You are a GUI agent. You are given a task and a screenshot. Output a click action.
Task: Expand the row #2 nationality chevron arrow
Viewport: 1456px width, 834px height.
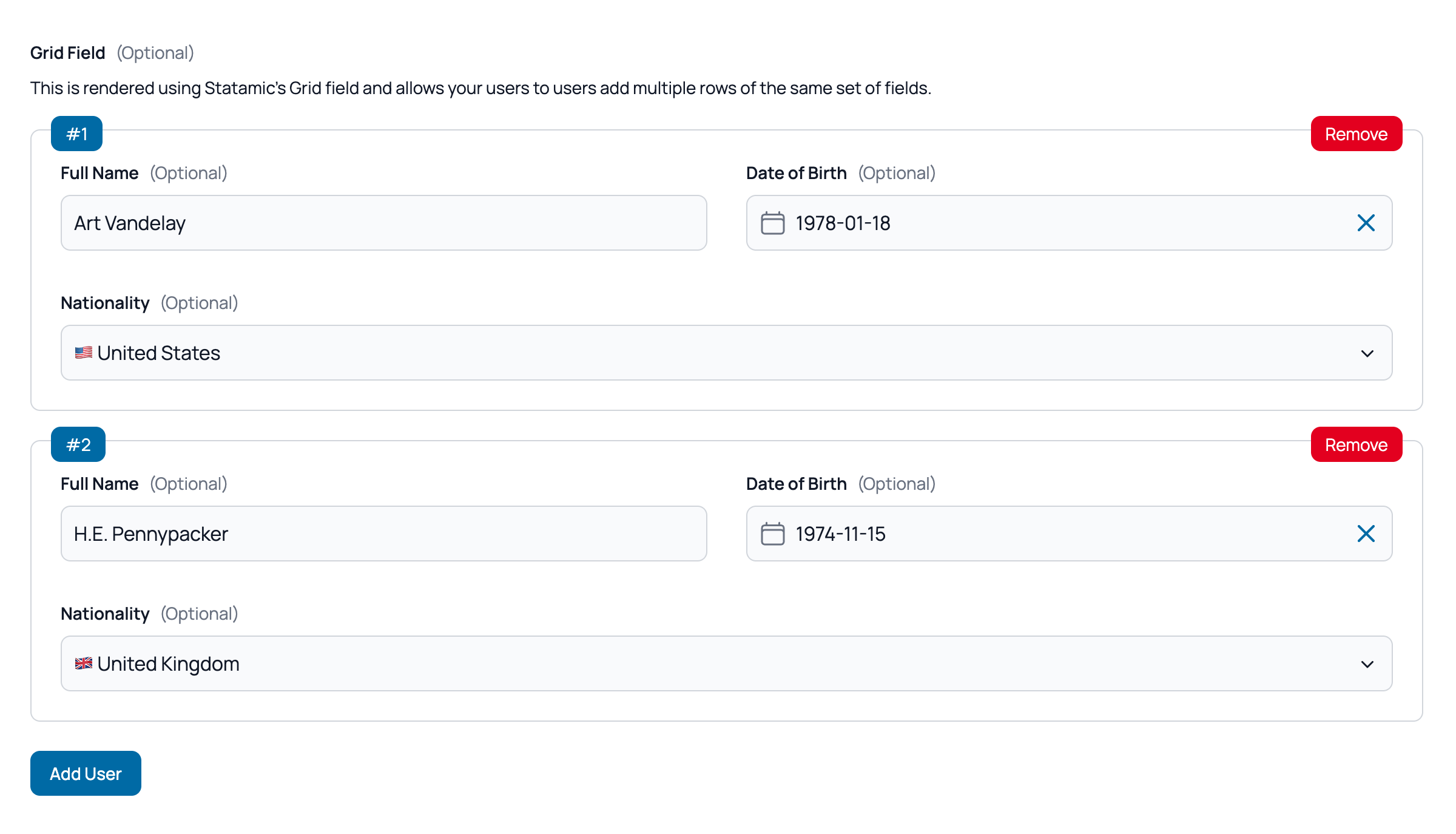click(x=1367, y=664)
